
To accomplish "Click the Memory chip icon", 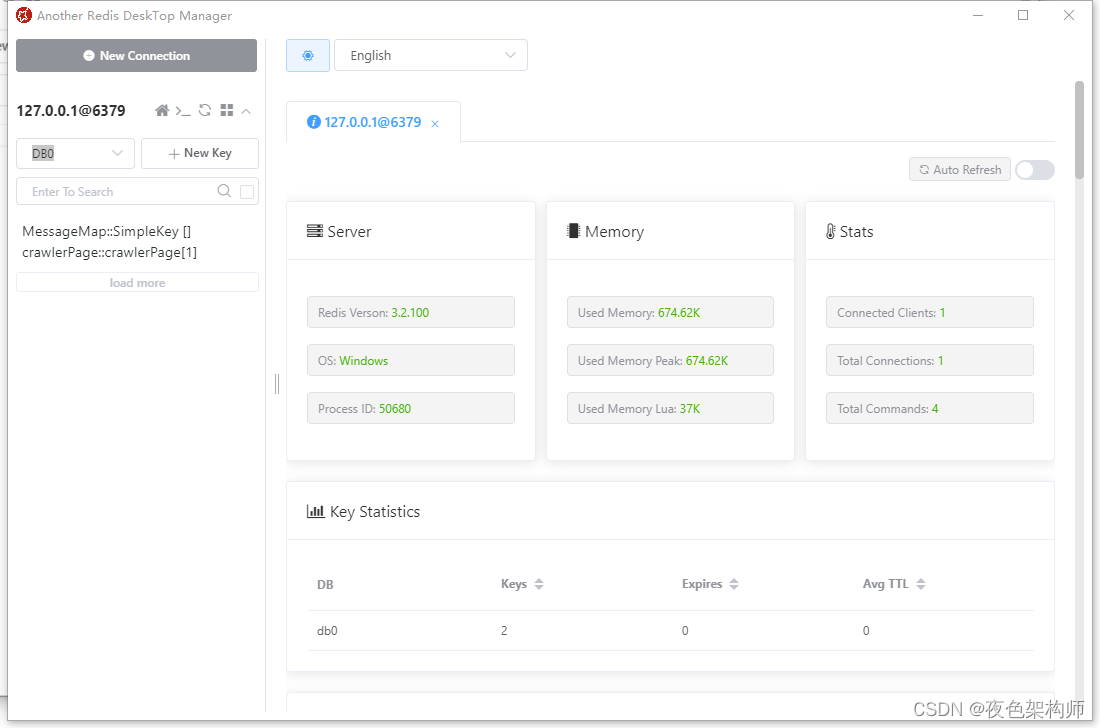I will click(573, 231).
